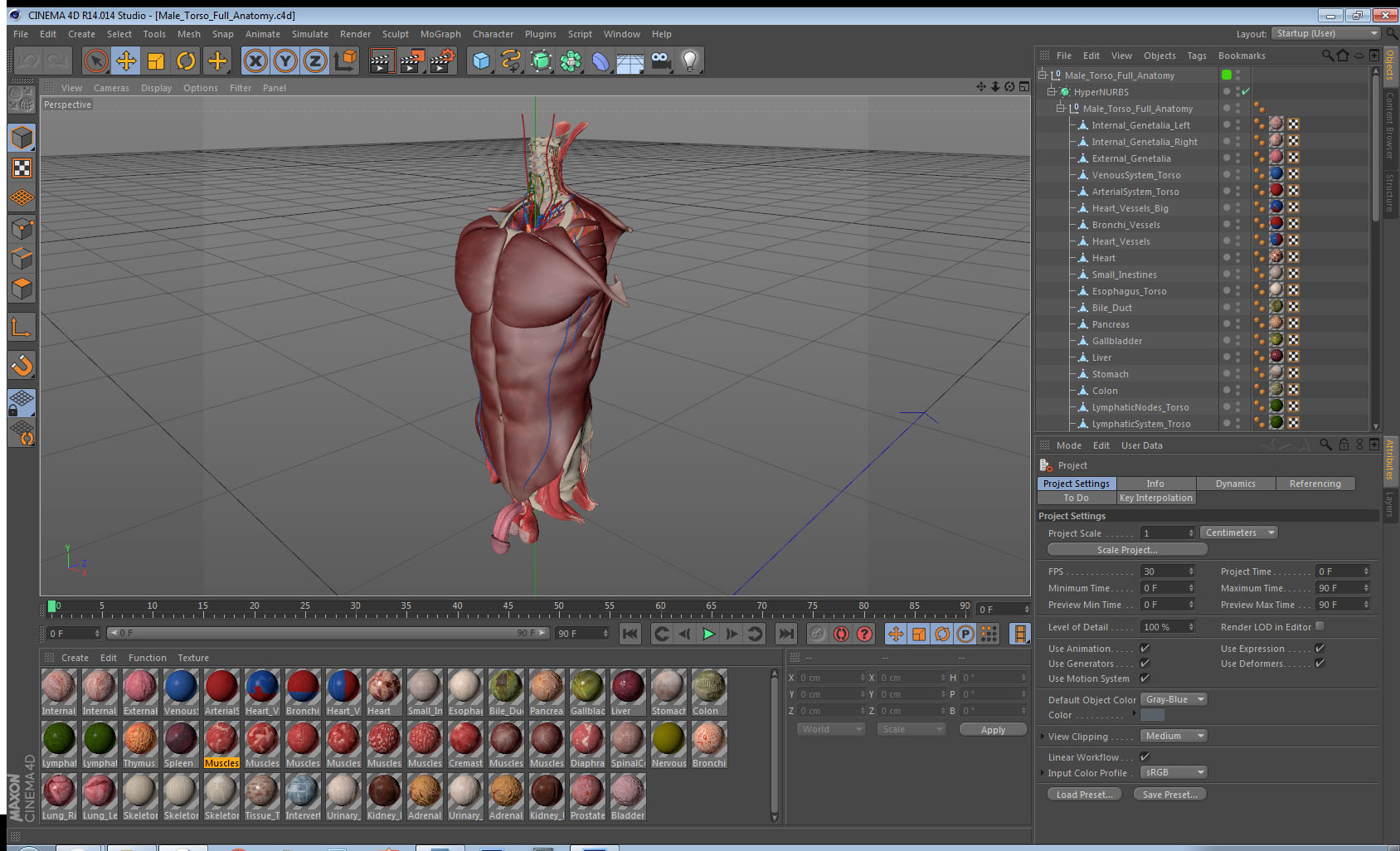
Task: Open View Clipping Medium dropdown
Action: [x=1174, y=736]
